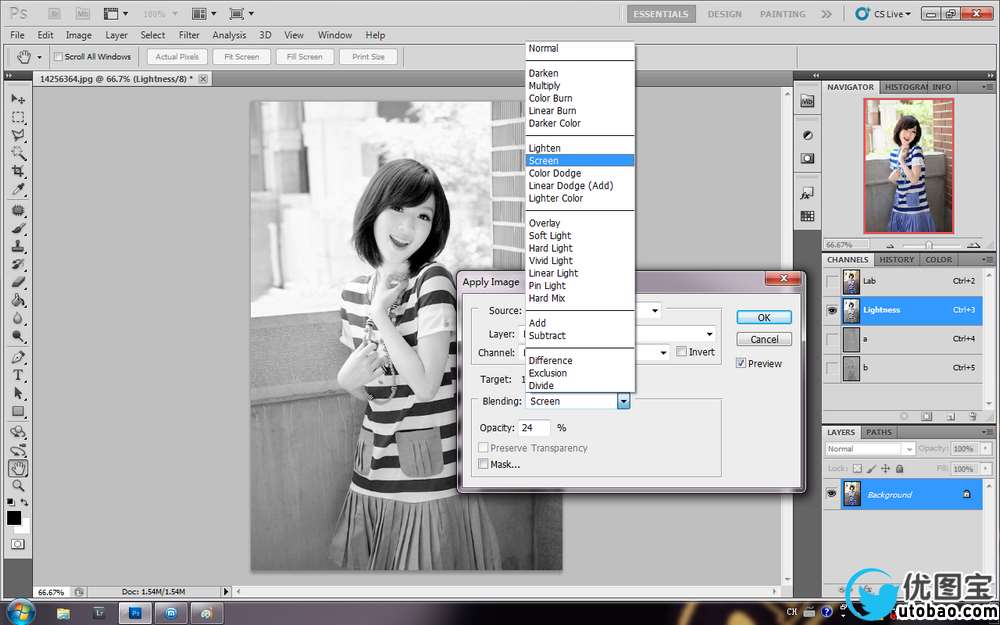1000x625 pixels.
Task: Select the Clone Stamp tool
Action: coord(18,246)
